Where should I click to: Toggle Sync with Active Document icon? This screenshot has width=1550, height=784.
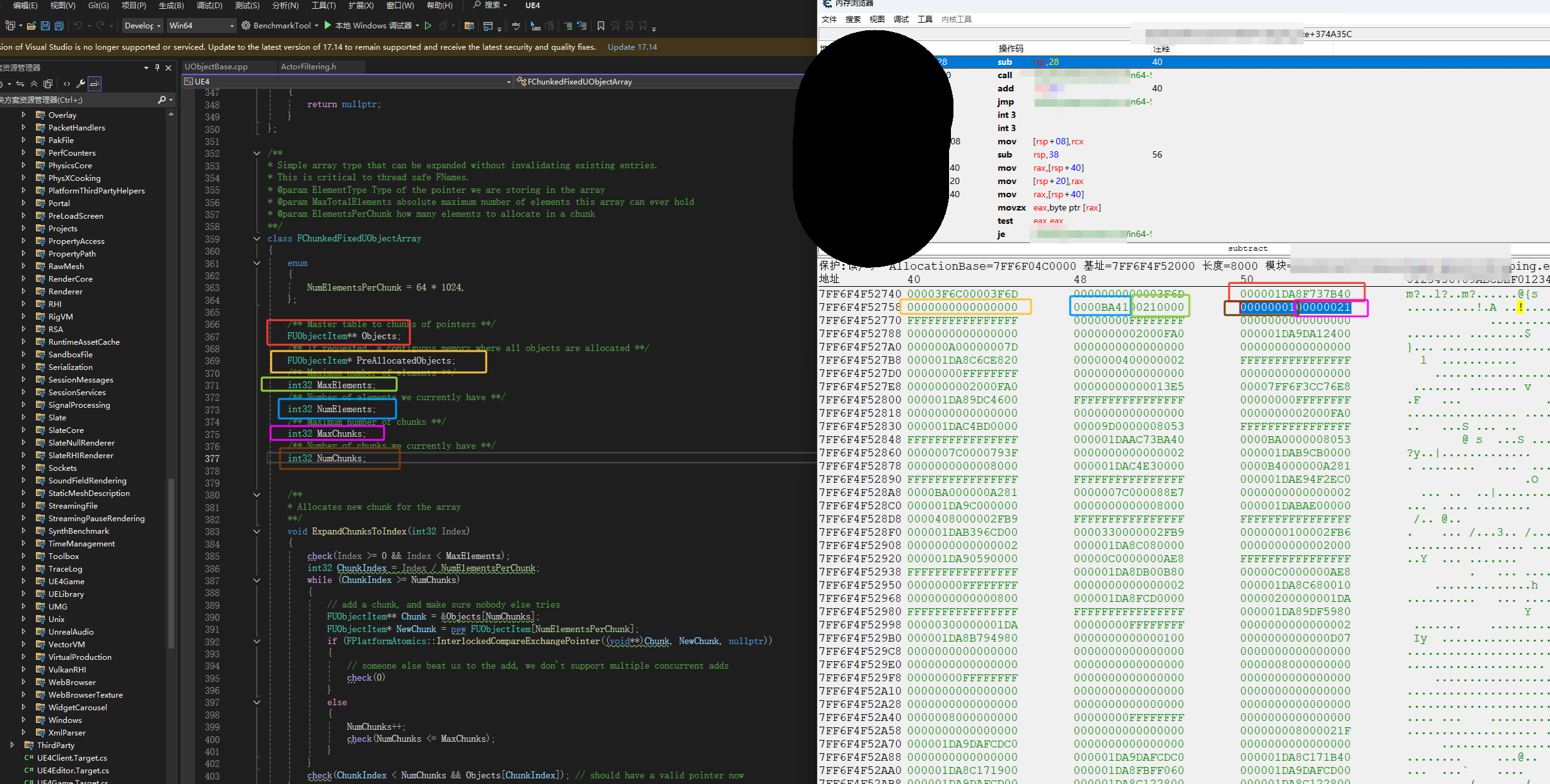(x=20, y=84)
